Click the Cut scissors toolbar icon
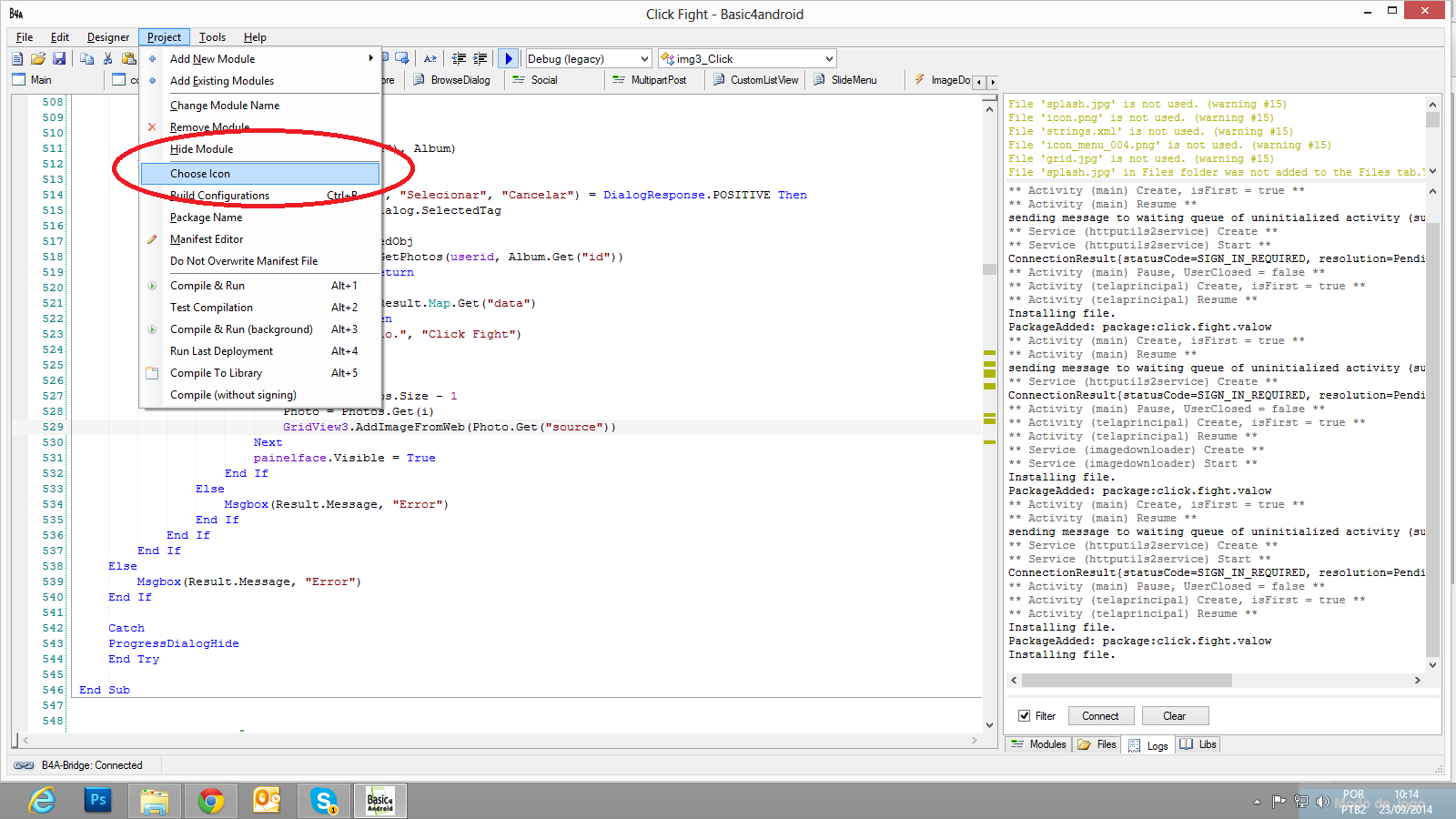Image resolution: width=1456 pixels, height=819 pixels. [x=108, y=59]
